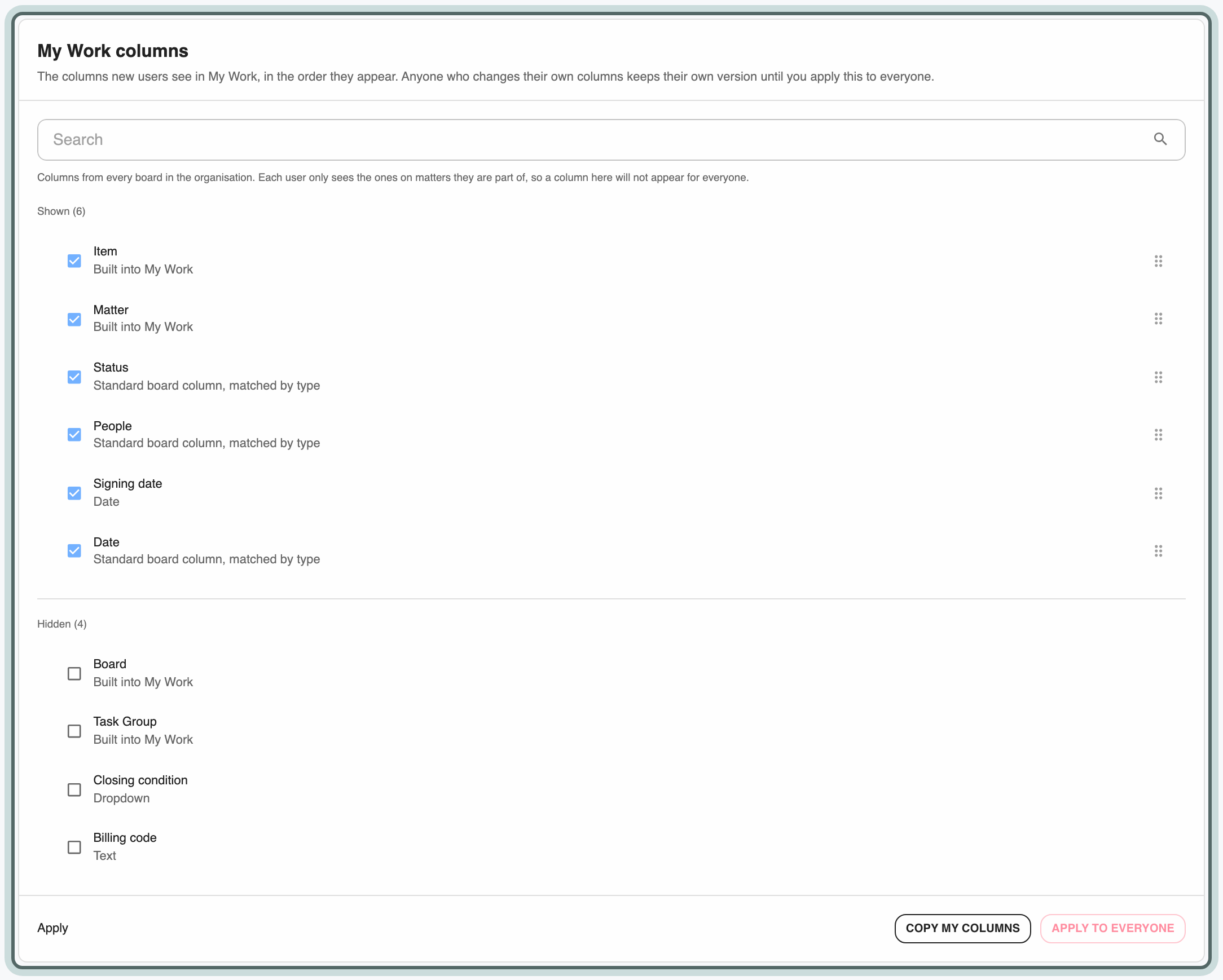The image size is (1223, 980).
Task: Click the 'Billing code' label
Action: [x=125, y=838]
